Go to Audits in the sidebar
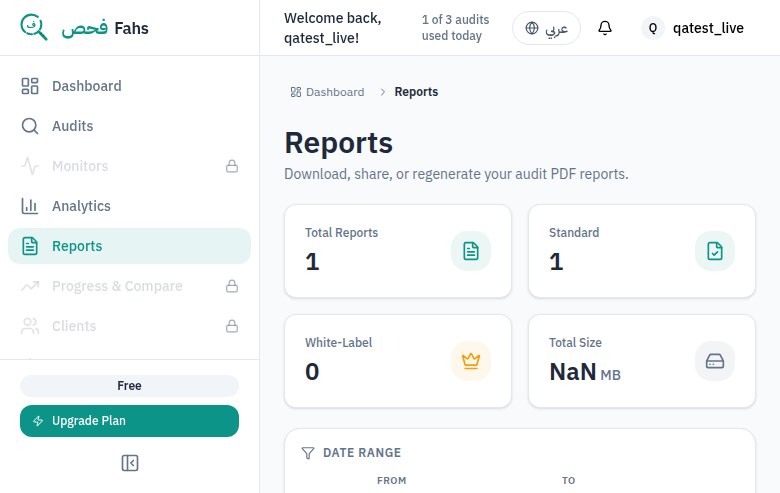Screen dimensions: 780x493 (129, 126)
